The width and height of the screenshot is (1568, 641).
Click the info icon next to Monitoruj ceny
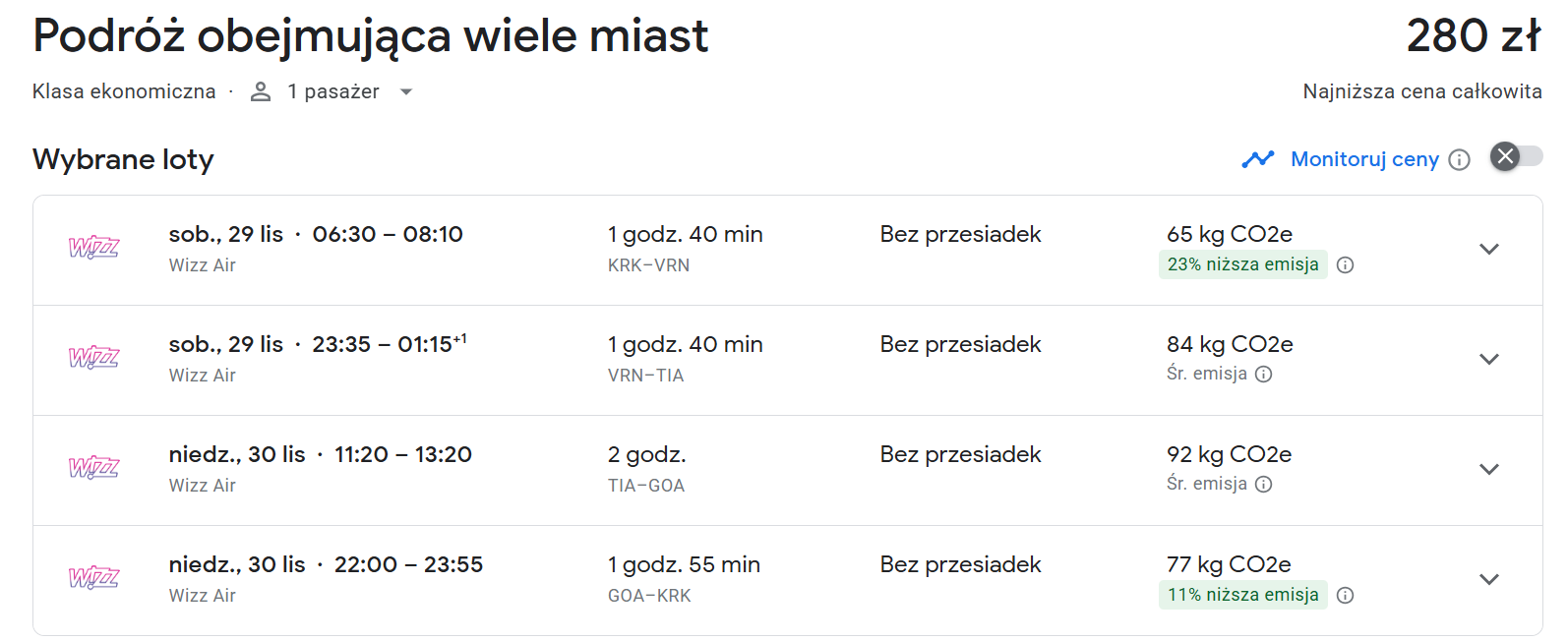click(1460, 159)
